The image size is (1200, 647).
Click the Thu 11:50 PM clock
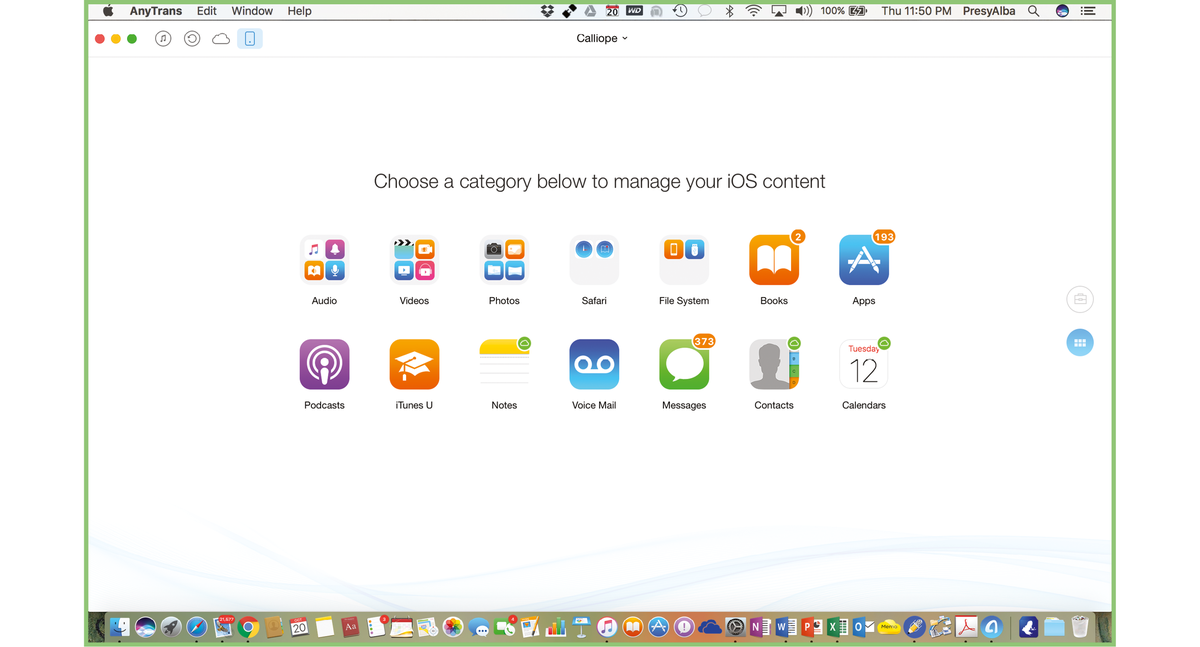pyautogui.click(x=916, y=11)
